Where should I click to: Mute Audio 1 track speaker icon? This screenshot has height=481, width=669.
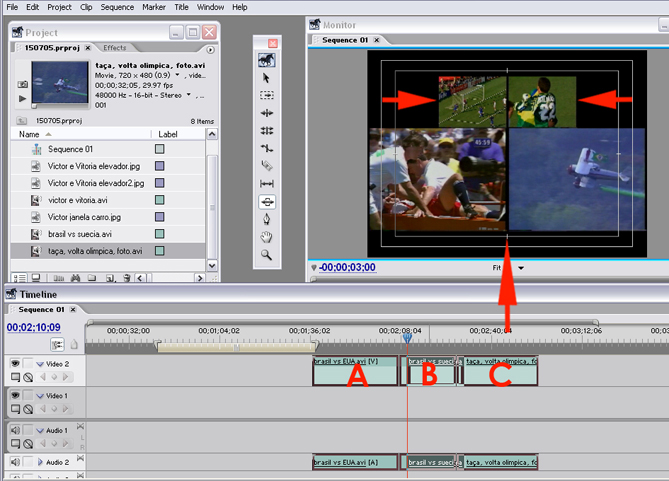coord(15,430)
